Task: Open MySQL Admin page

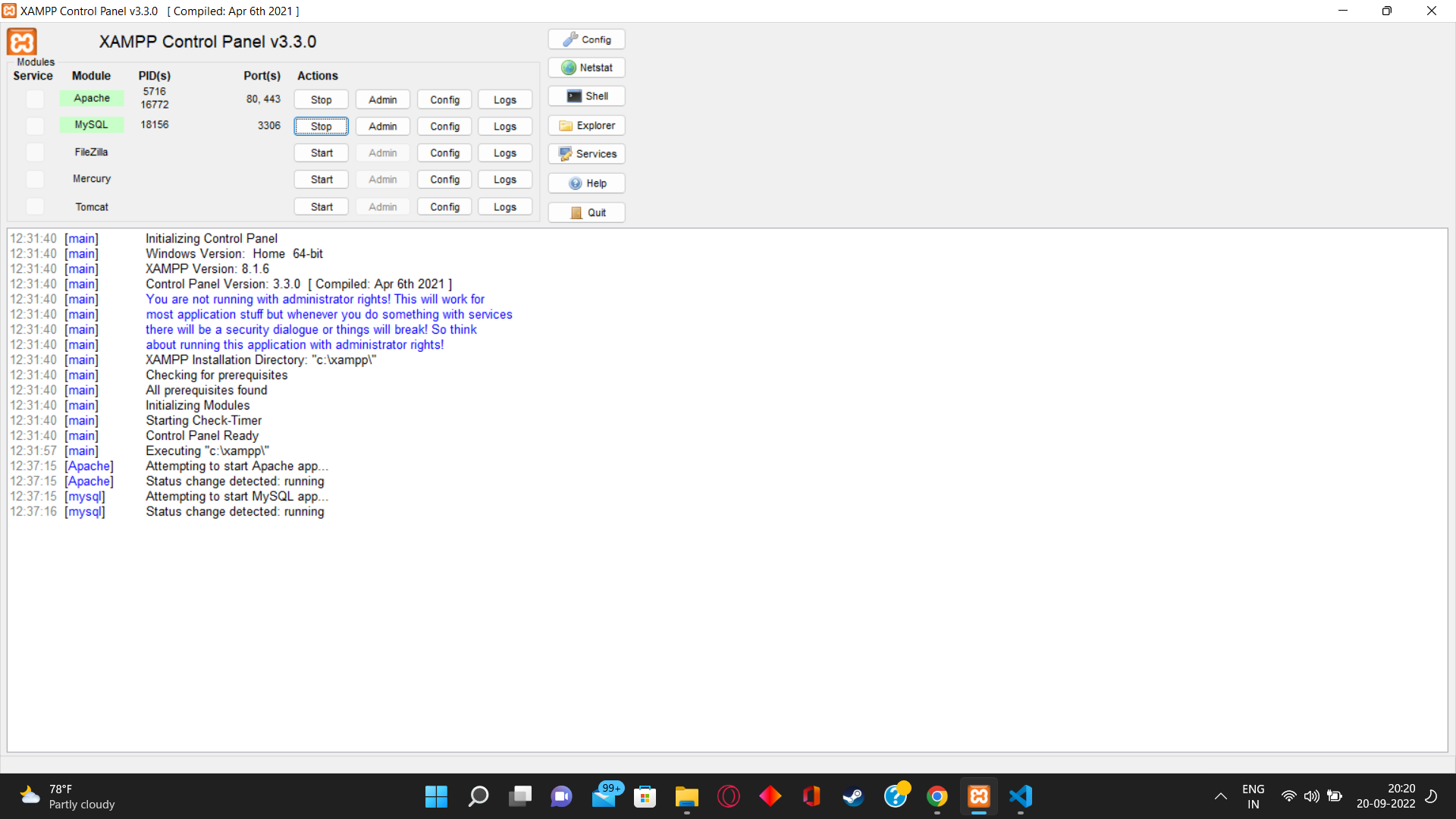Action: [x=382, y=127]
